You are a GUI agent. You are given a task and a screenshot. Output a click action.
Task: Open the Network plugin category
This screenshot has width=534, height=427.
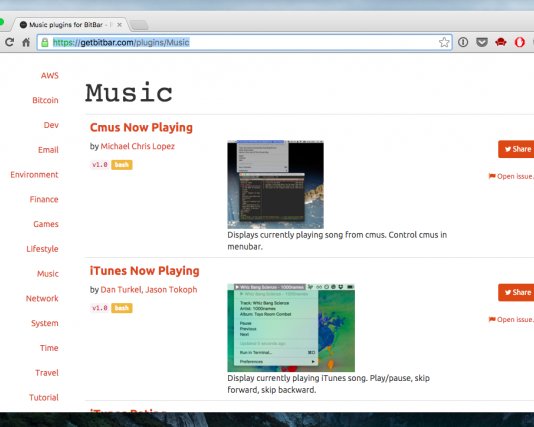coord(42,298)
